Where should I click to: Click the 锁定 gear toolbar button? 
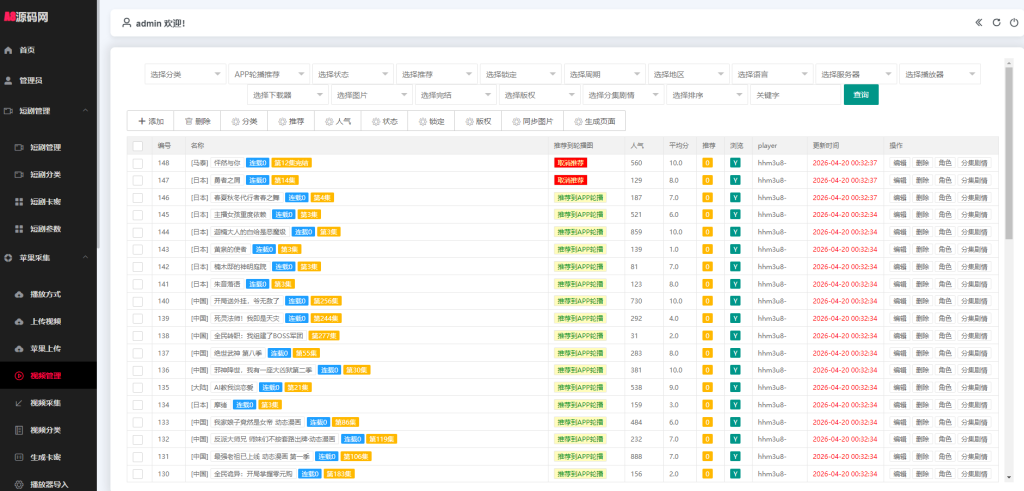(x=431, y=121)
